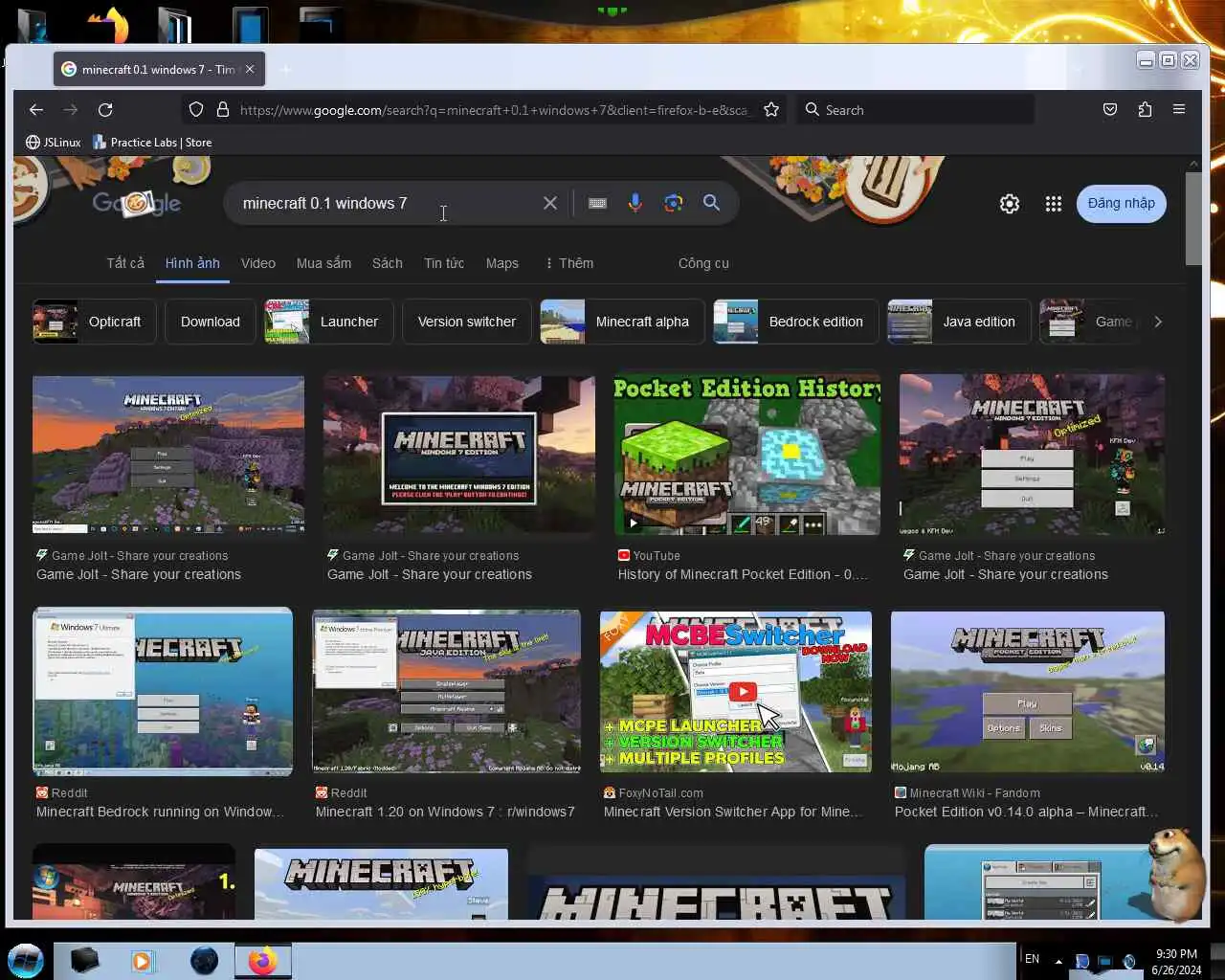Filter images by Minecraft alpha chip
The width and height of the screenshot is (1225, 980).
click(x=622, y=322)
